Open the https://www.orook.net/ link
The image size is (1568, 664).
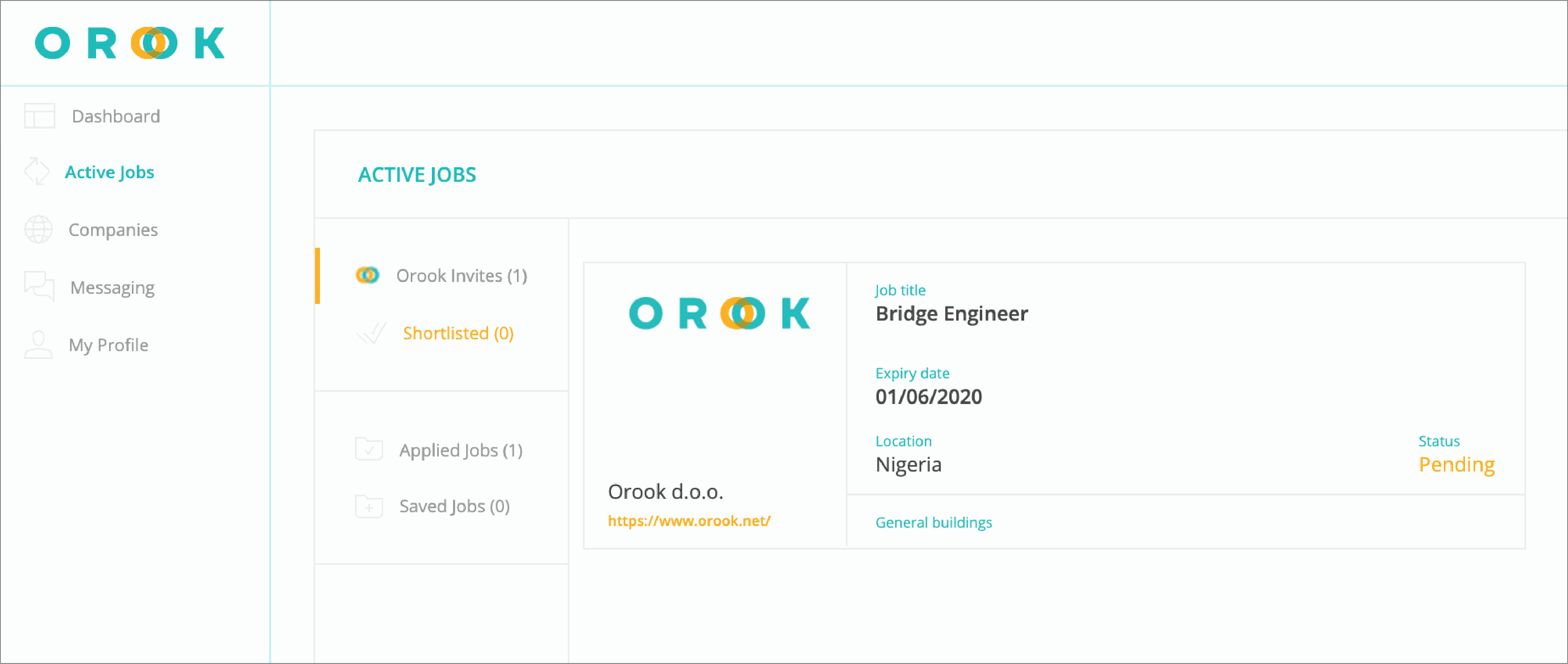(689, 521)
